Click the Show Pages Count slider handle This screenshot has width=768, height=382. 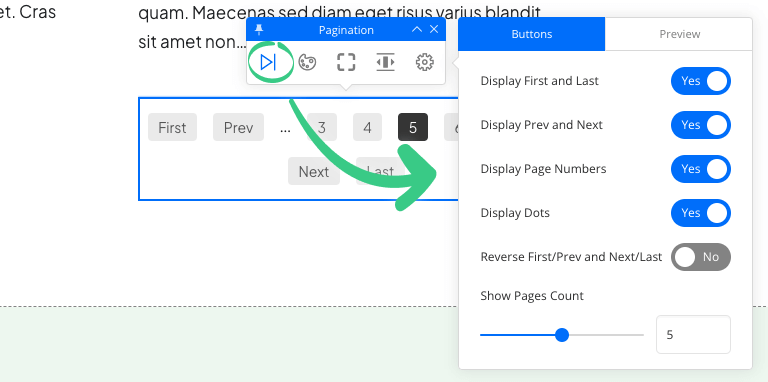(x=562, y=335)
